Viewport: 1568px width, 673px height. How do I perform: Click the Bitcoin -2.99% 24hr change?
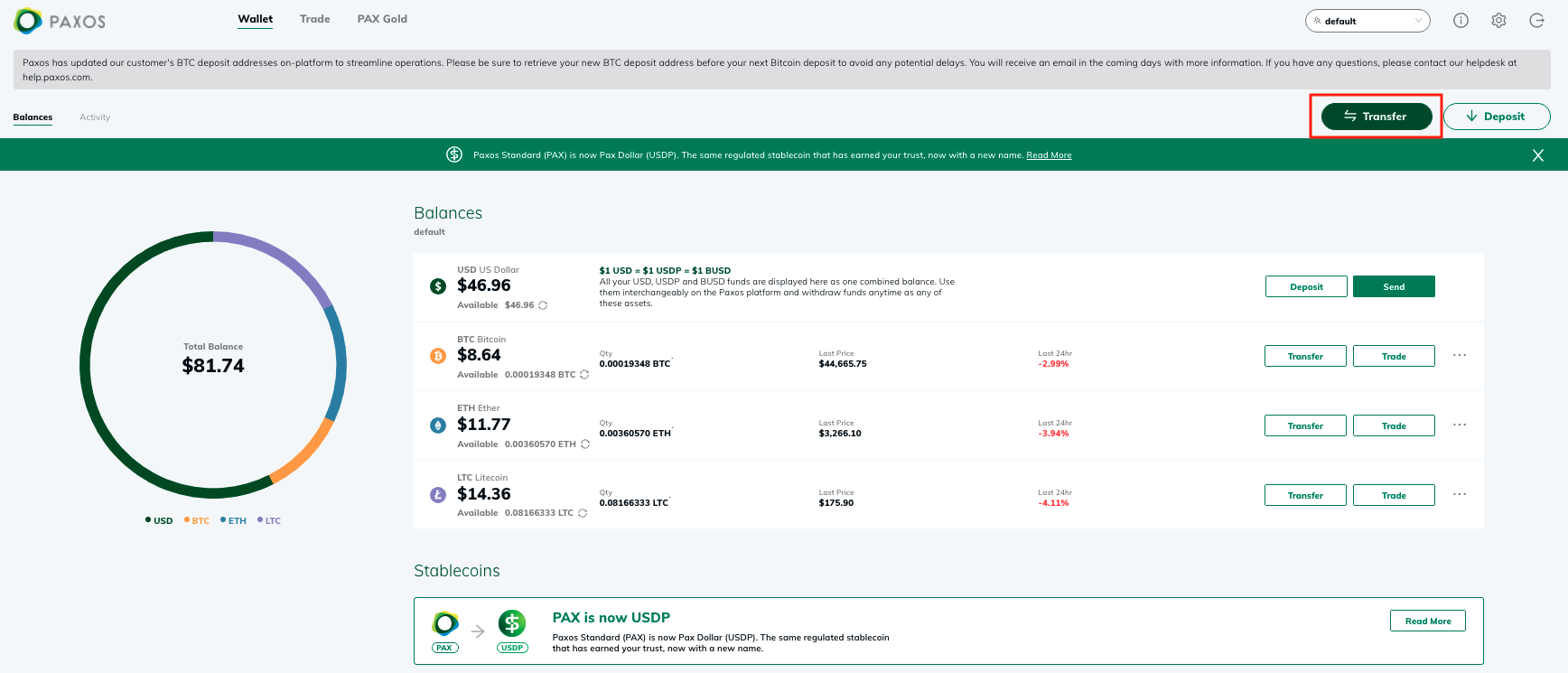point(1053,364)
